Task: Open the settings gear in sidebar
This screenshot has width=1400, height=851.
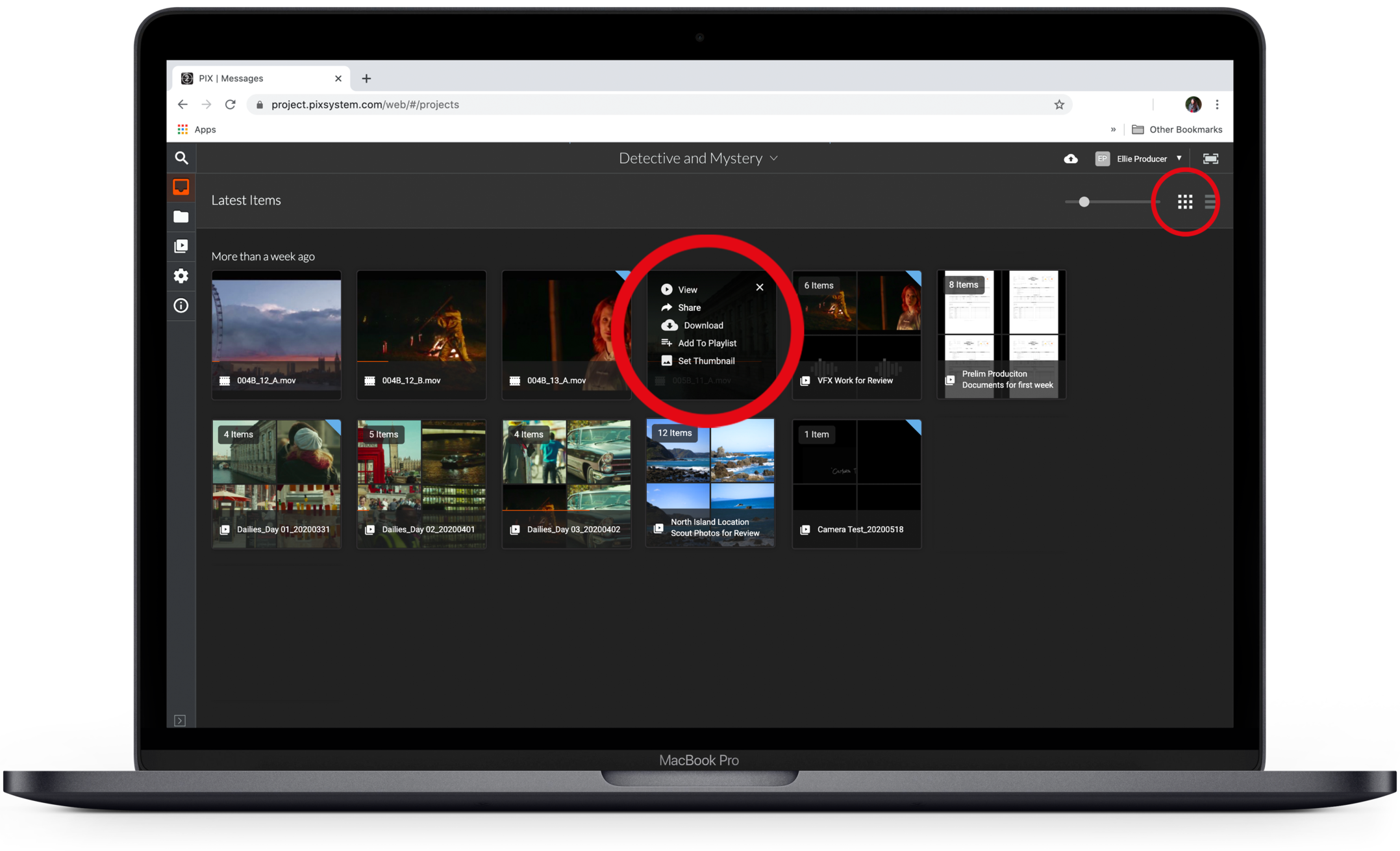Action: click(181, 275)
